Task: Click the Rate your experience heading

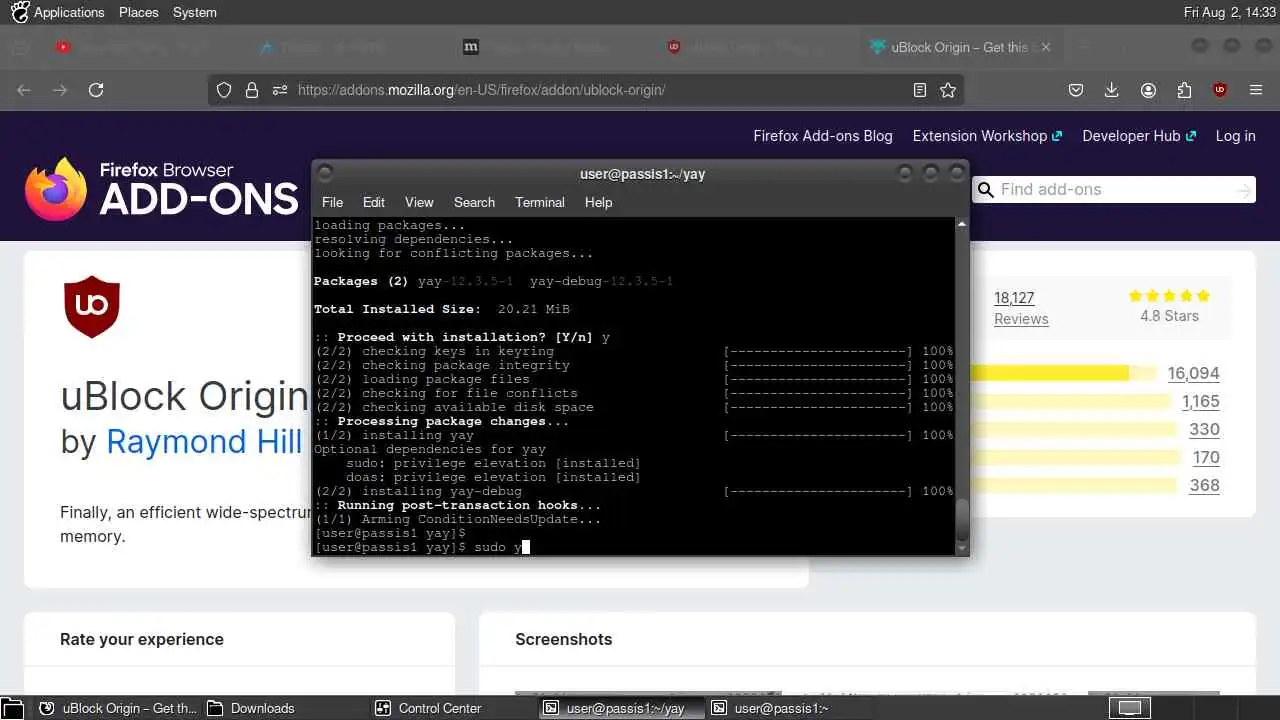Action: (142, 639)
